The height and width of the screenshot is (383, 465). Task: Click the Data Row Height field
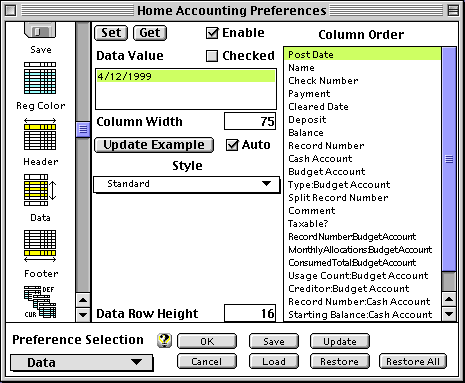250,313
